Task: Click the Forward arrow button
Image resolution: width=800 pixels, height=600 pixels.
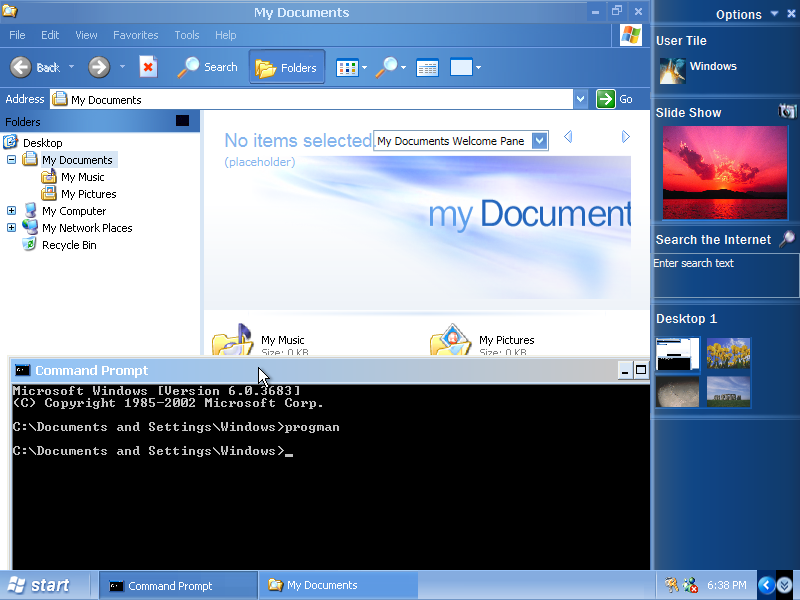Action: (99, 67)
